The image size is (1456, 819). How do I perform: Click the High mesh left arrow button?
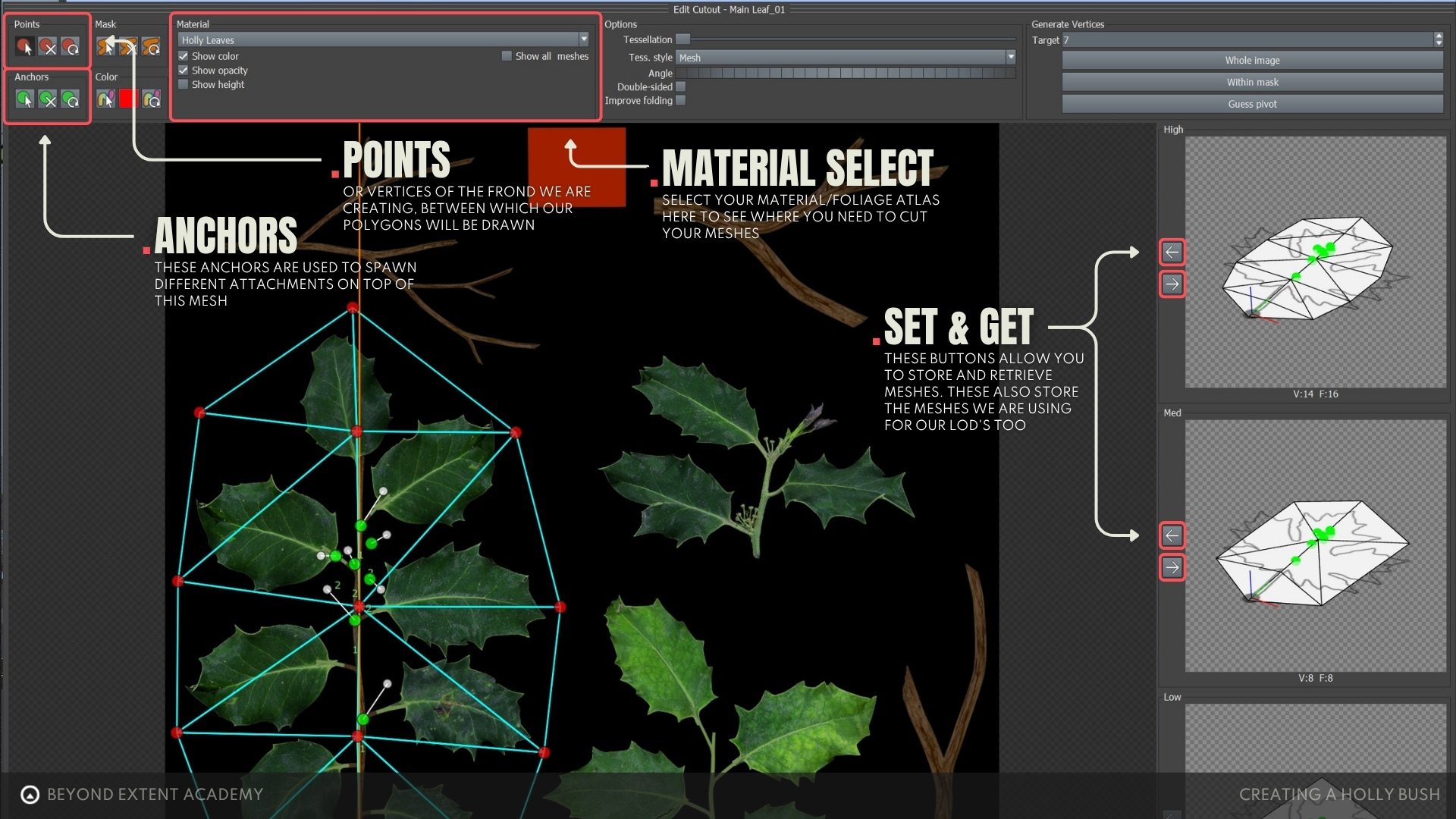click(1172, 252)
